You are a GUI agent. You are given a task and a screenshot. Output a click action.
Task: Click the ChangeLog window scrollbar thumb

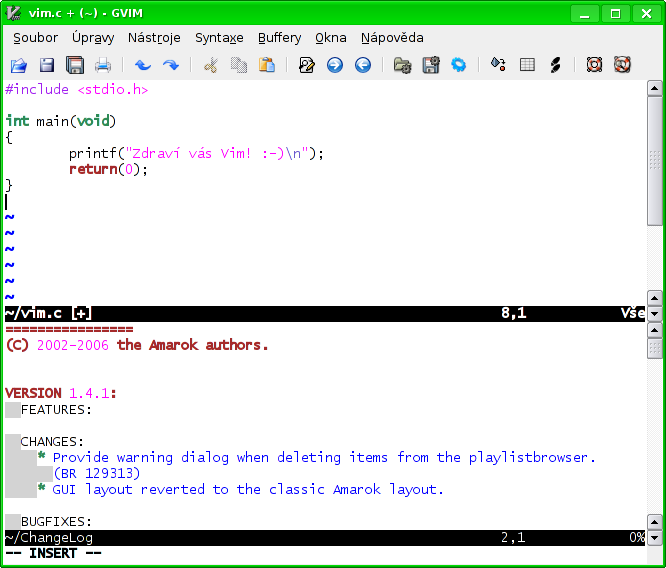tap(654, 348)
